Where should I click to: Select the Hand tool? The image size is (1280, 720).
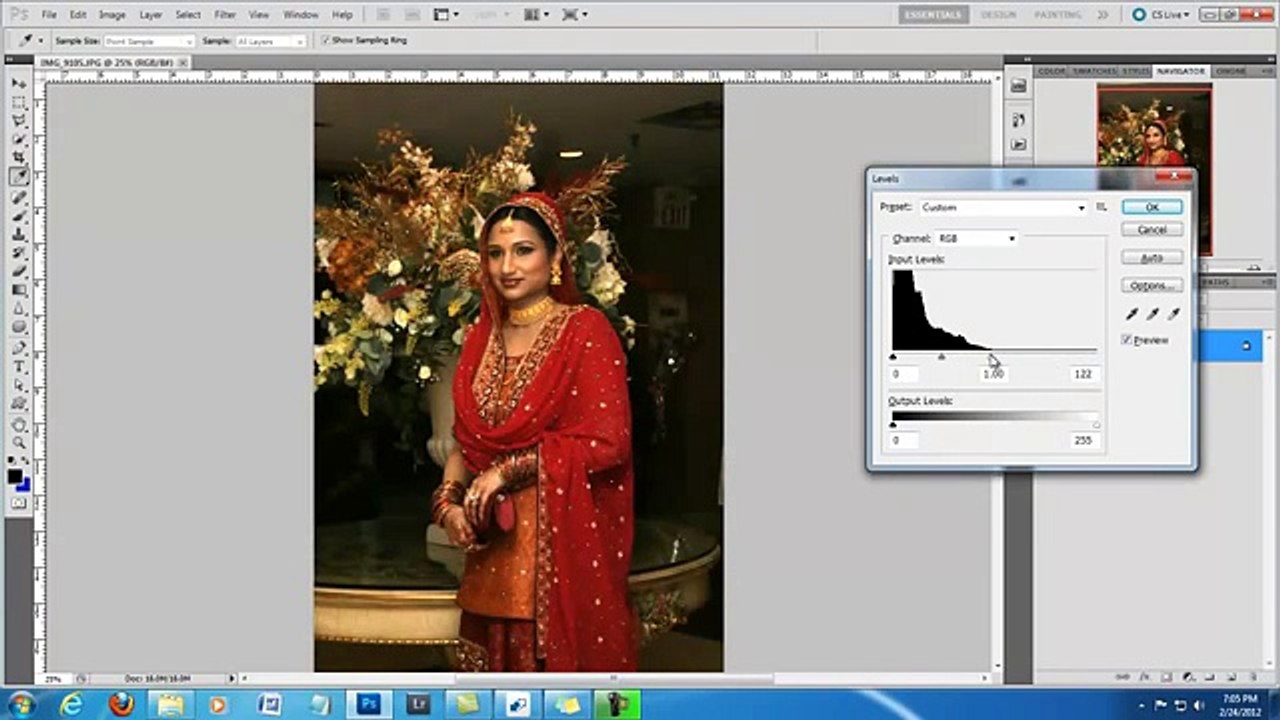(x=19, y=425)
